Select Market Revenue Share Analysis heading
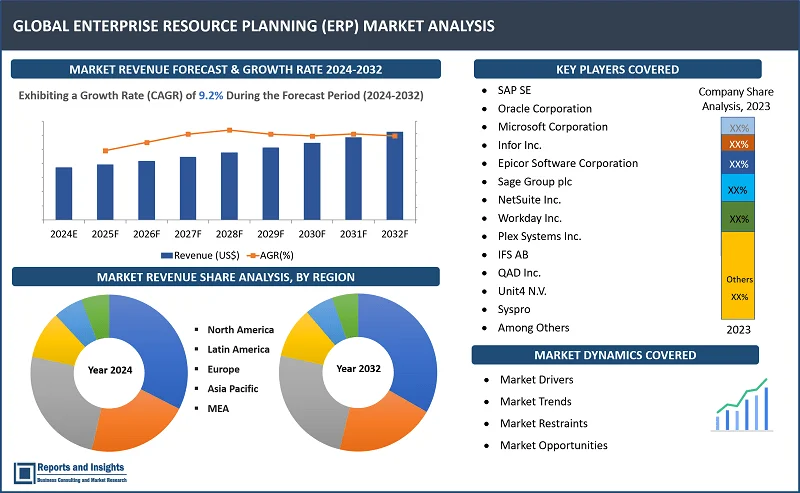800x493 pixels. pos(226,277)
